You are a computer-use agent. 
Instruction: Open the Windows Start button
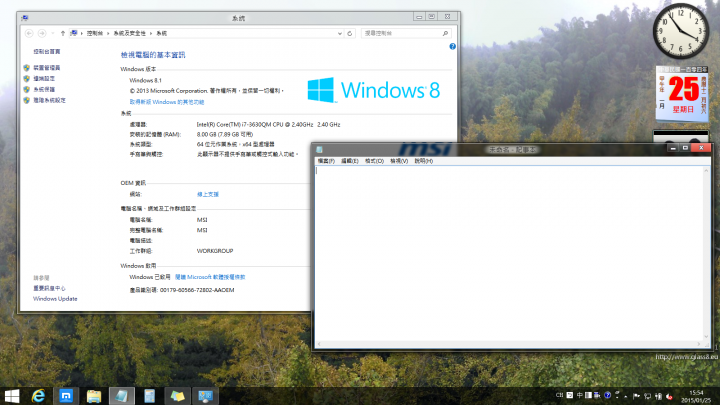11,396
